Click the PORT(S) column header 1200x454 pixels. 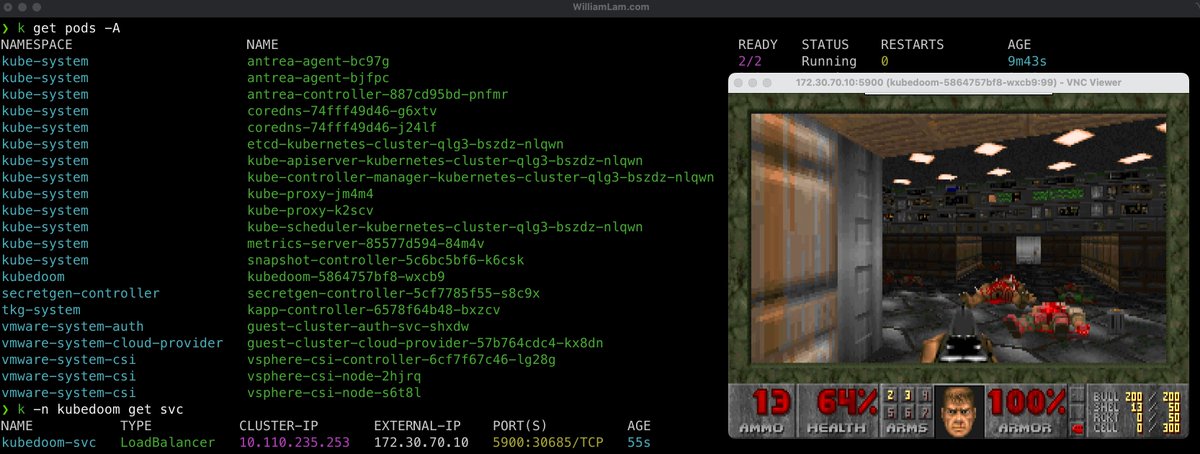[x=520, y=425]
